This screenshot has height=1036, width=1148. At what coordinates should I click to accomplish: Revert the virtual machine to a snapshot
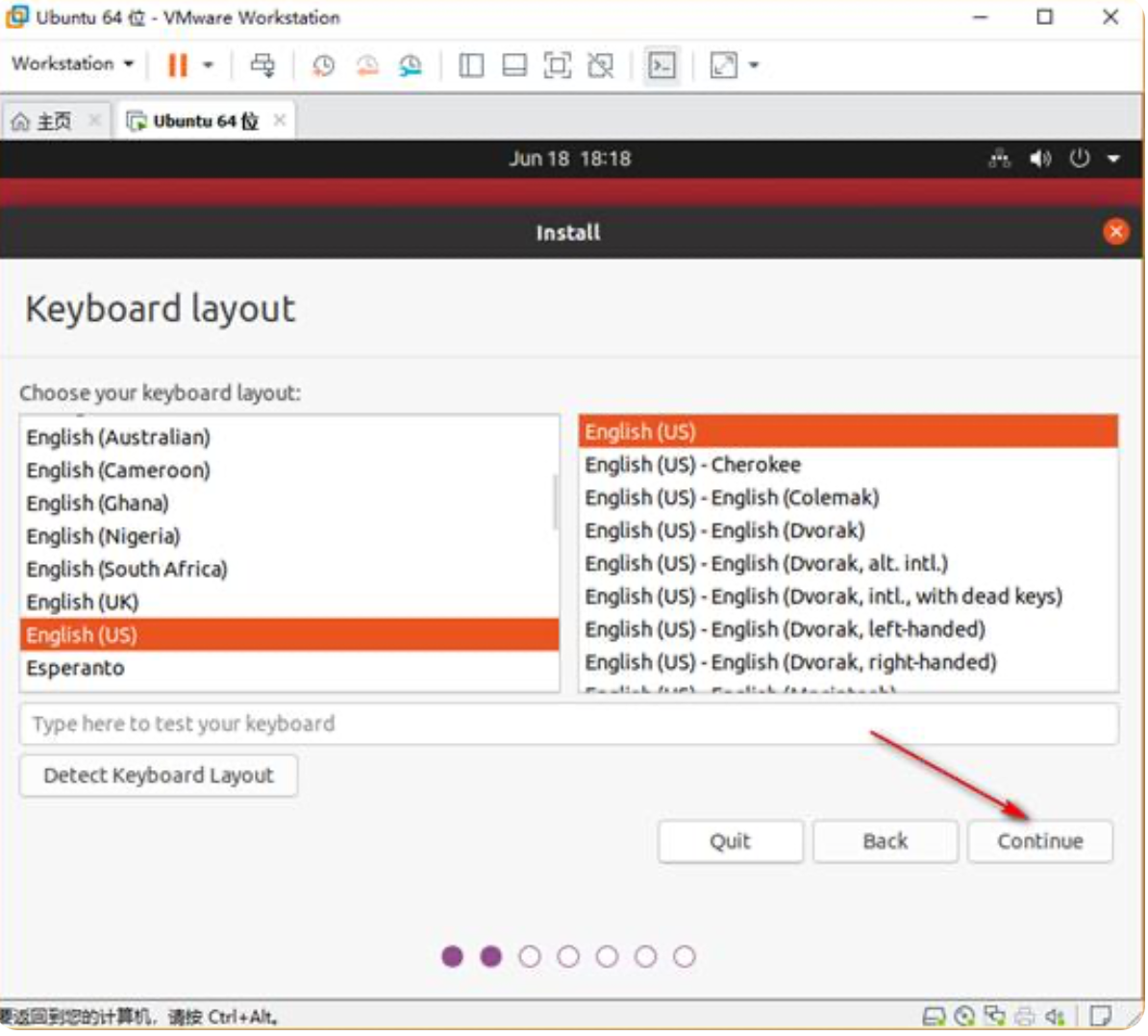coord(367,65)
